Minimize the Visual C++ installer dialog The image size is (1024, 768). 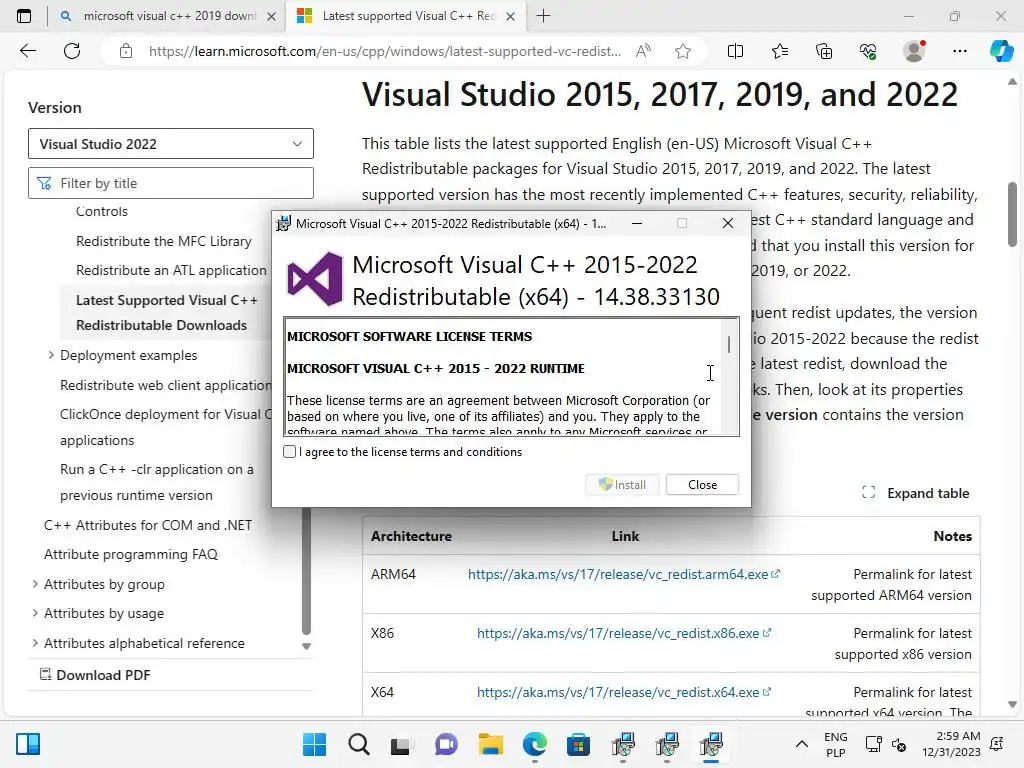[637, 223]
